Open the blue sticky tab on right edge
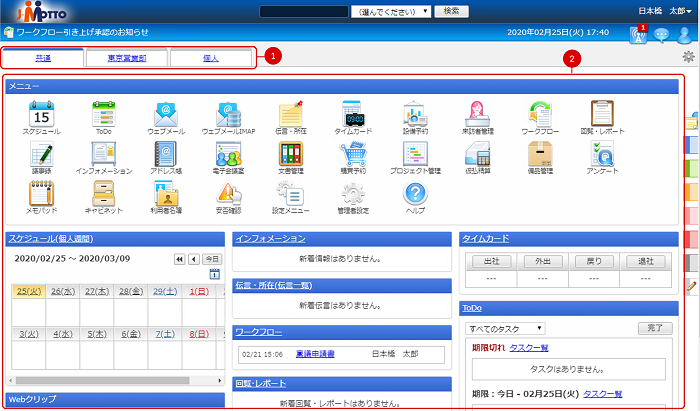Viewport: 700px width, 411px height. [692, 145]
